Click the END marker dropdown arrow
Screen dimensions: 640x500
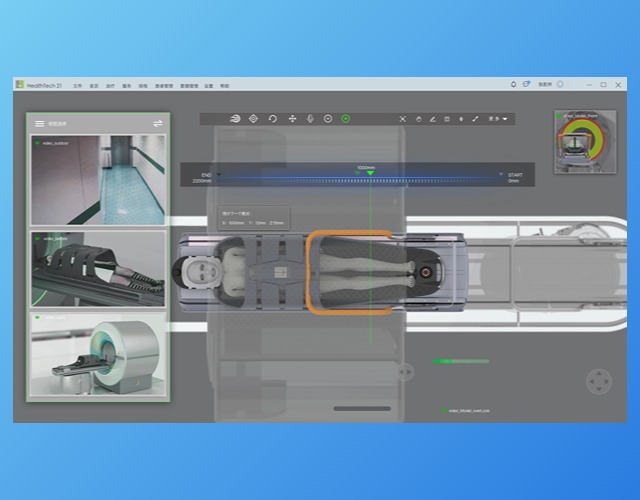tap(219, 175)
